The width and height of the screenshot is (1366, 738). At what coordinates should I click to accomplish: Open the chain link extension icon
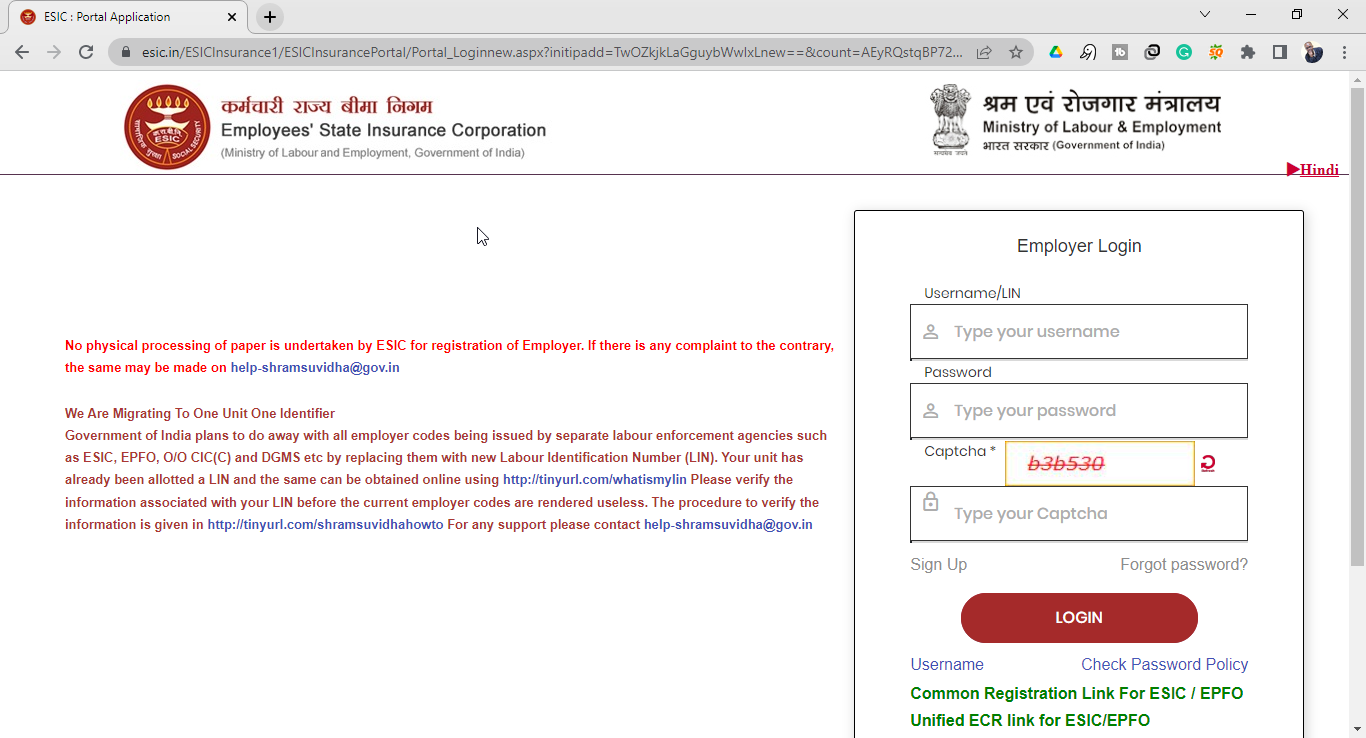(x=1152, y=52)
